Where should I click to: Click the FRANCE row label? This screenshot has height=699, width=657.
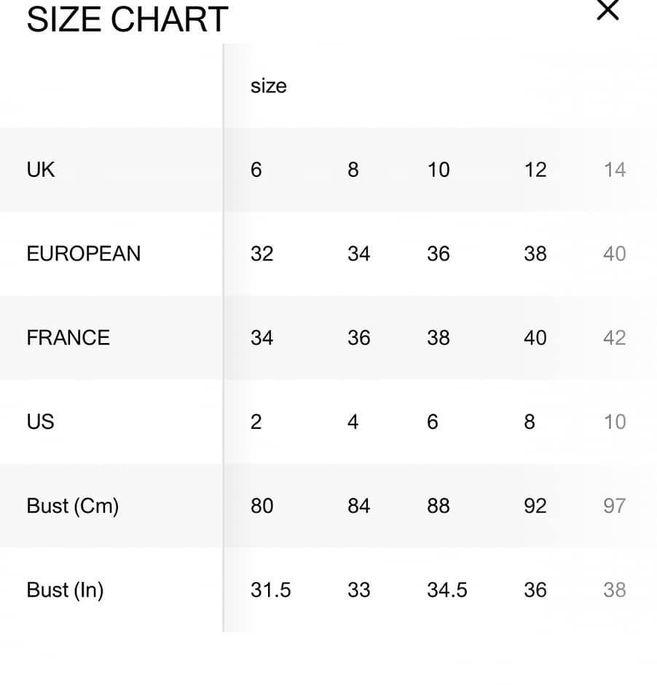point(68,338)
